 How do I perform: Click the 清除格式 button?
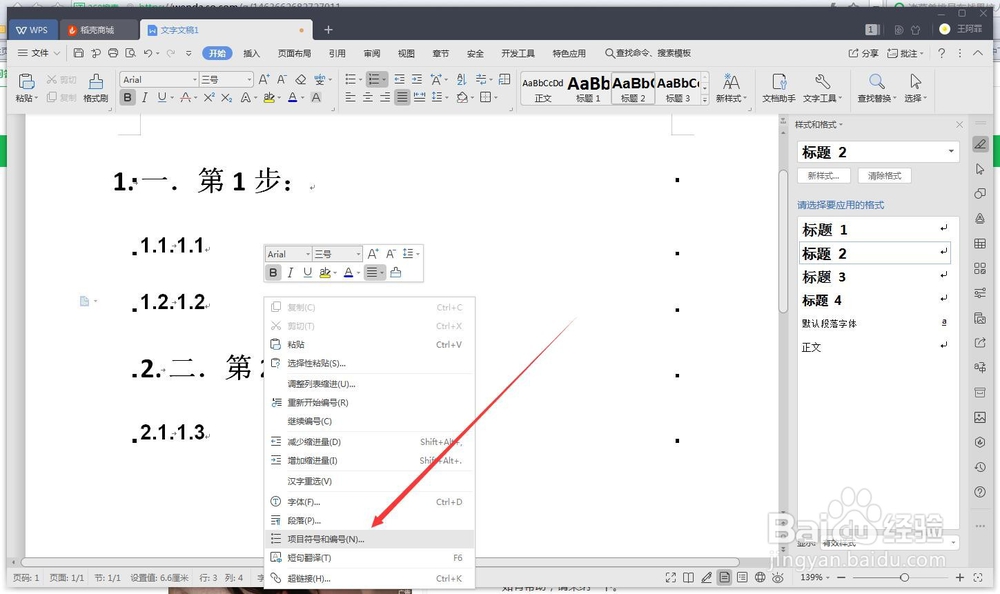pos(884,175)
